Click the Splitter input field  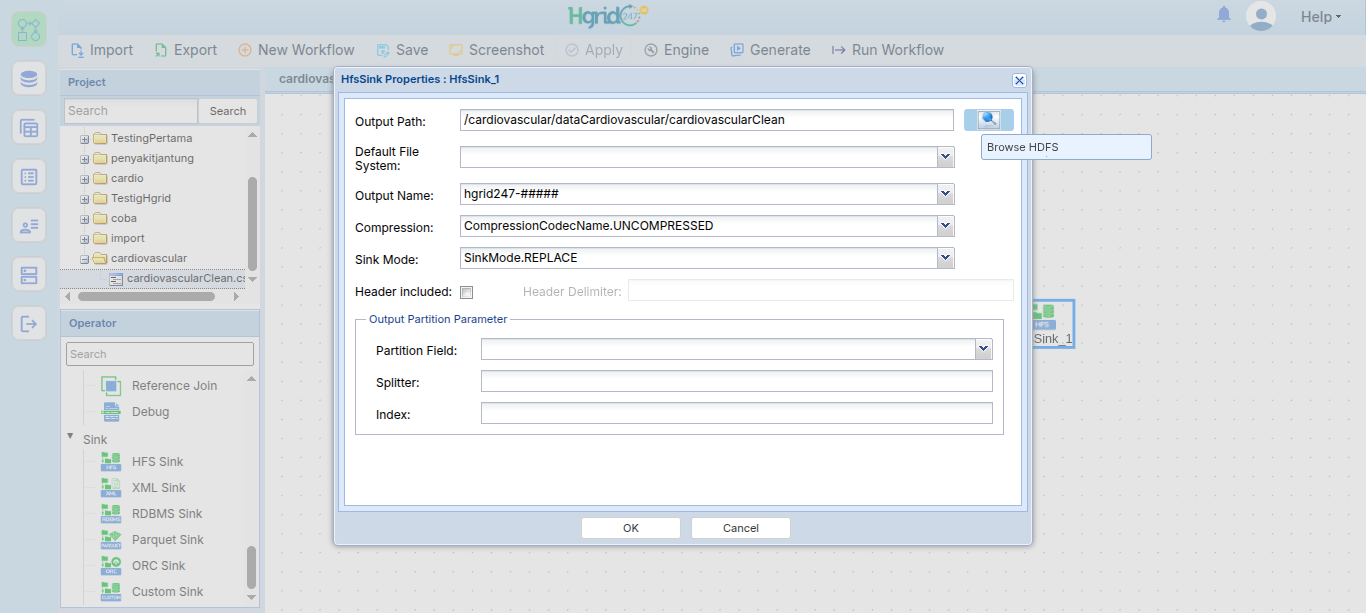click(x=737, y=382)
